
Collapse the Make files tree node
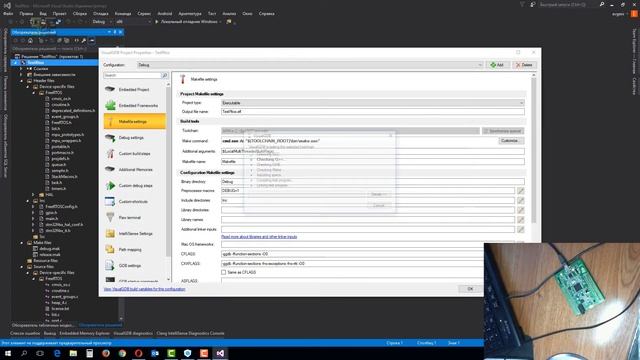(x=21, y=242)
